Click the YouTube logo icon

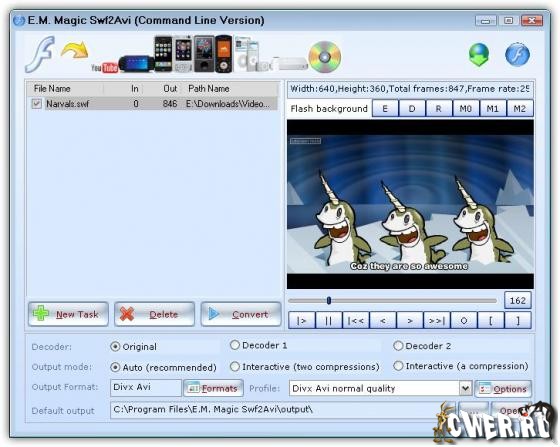pos(104,67)
